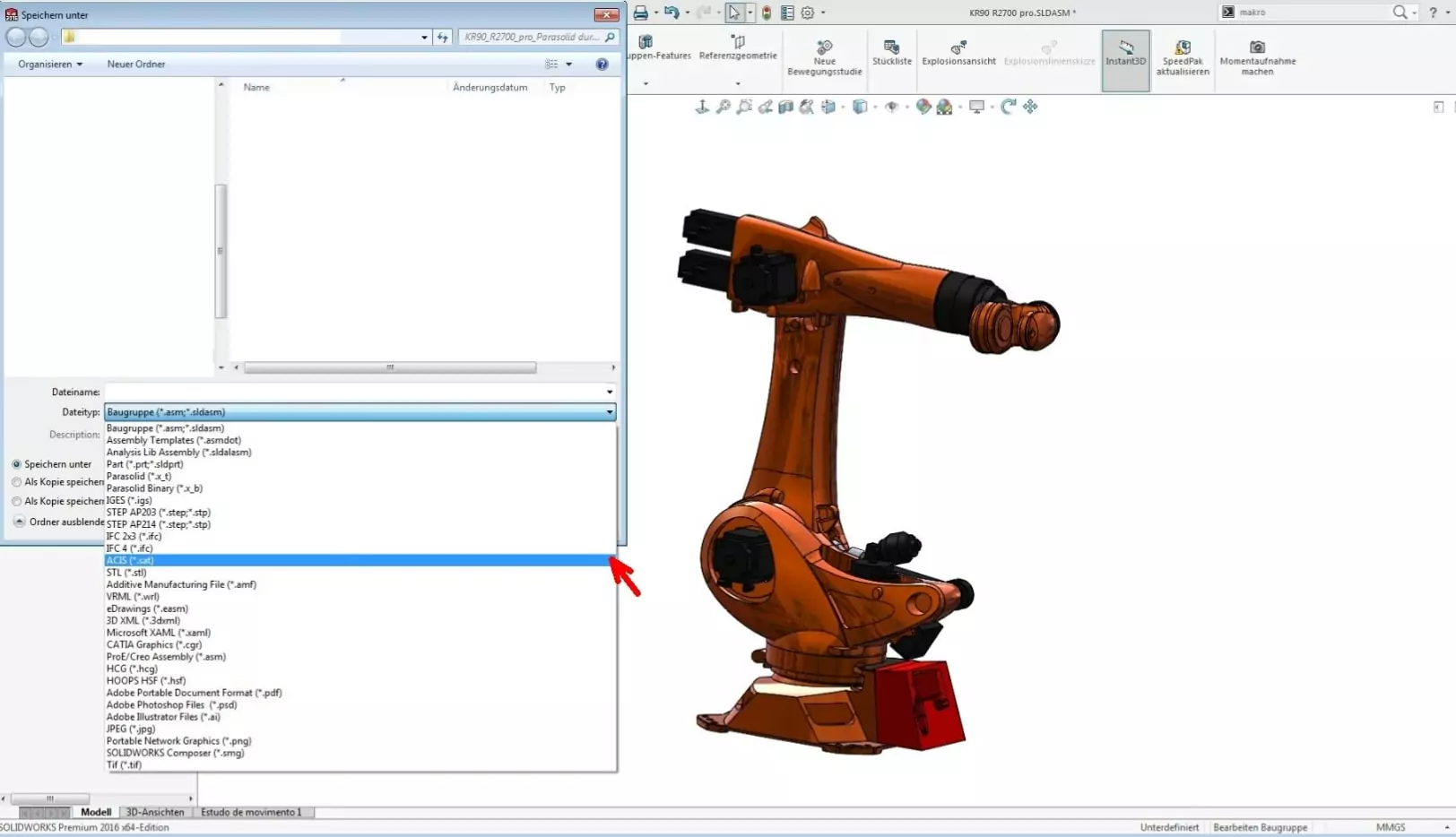
Task: Collapse folders with Ordner ausblenden
Action: tap(20, 522)
